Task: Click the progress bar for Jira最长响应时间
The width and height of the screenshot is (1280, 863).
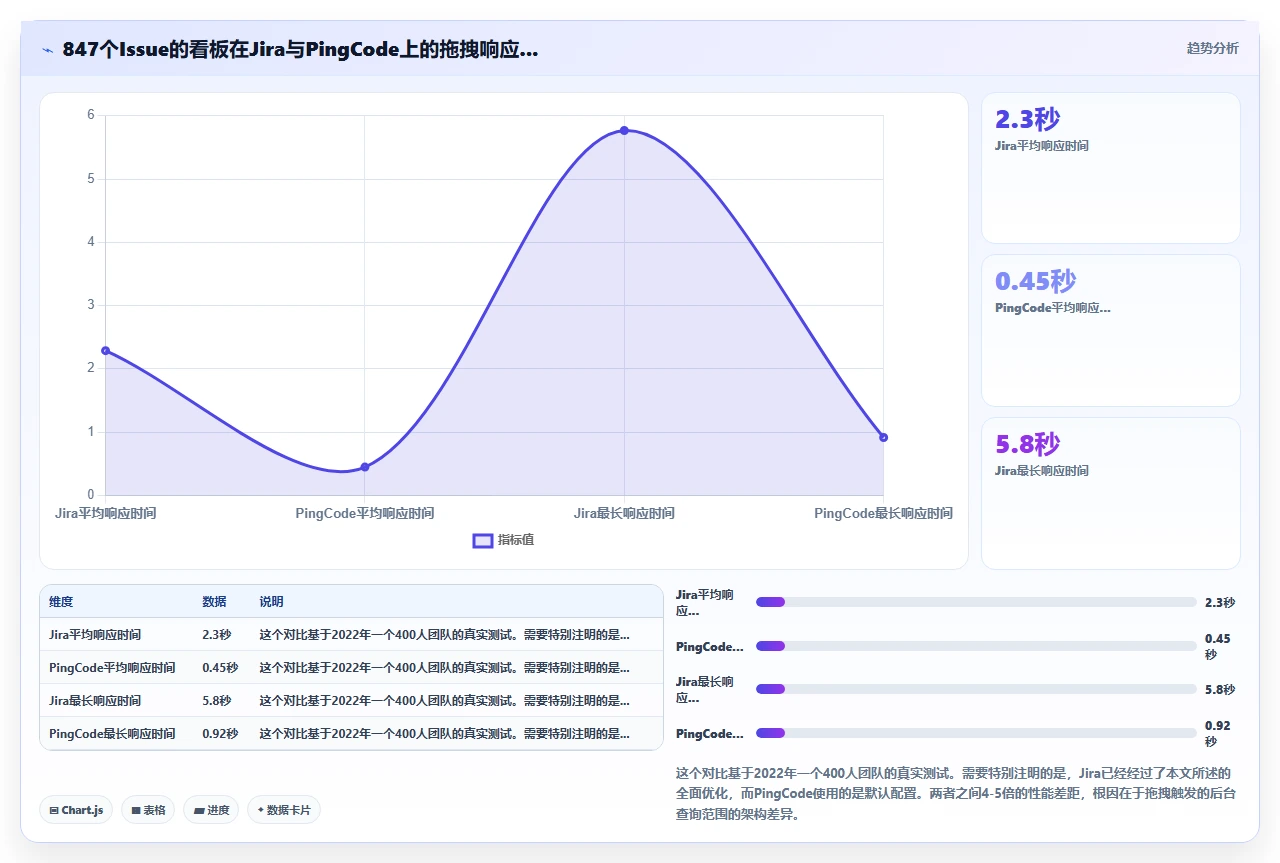Action: (976, 689)
